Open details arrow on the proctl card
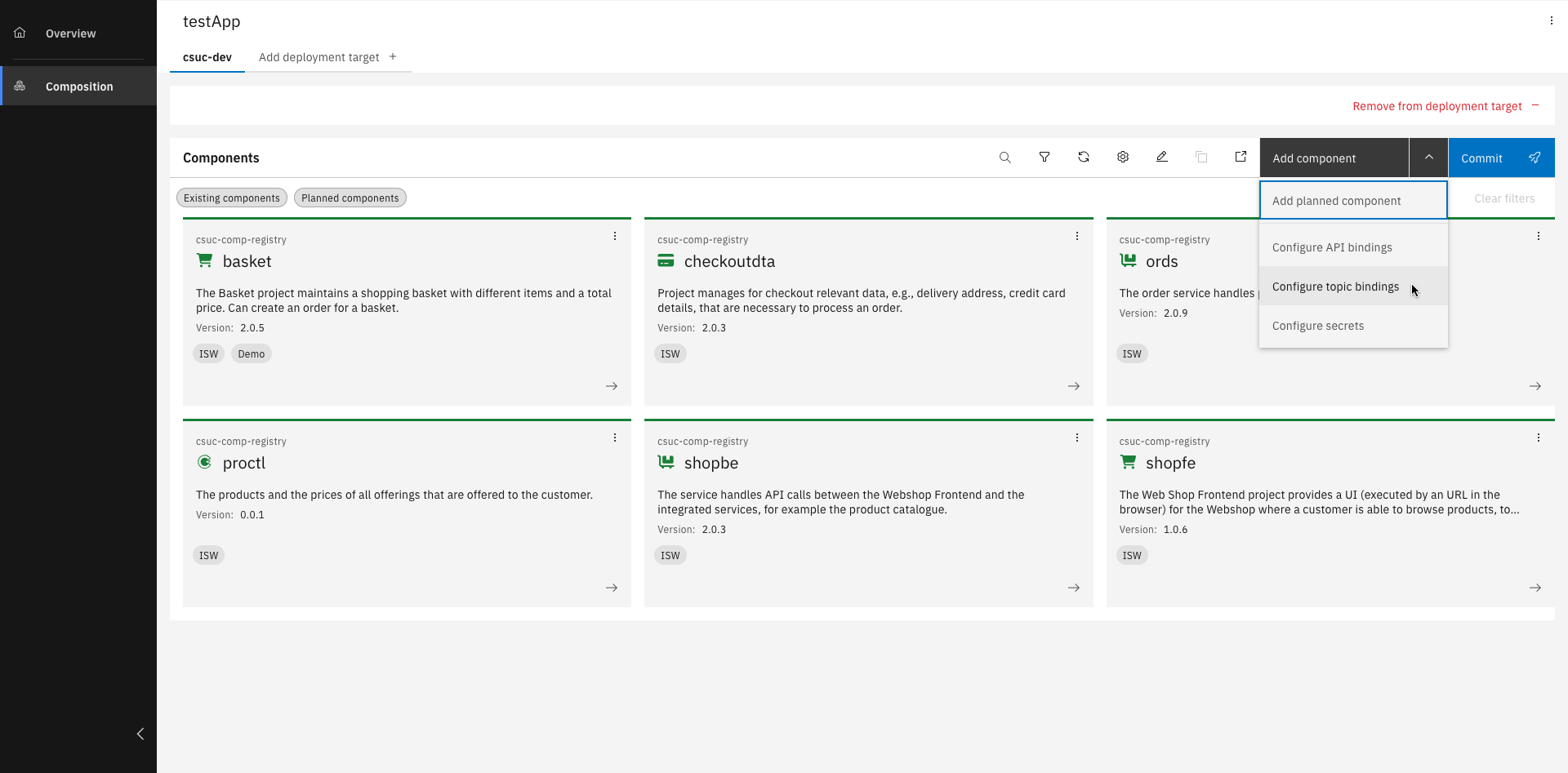 click(x=612, y=587)
